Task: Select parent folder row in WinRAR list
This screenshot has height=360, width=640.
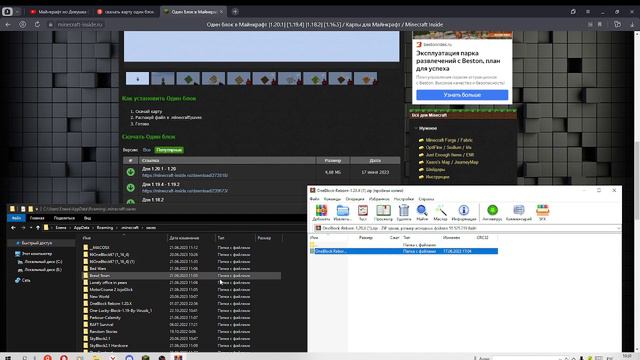Action: tap(403, 245)
